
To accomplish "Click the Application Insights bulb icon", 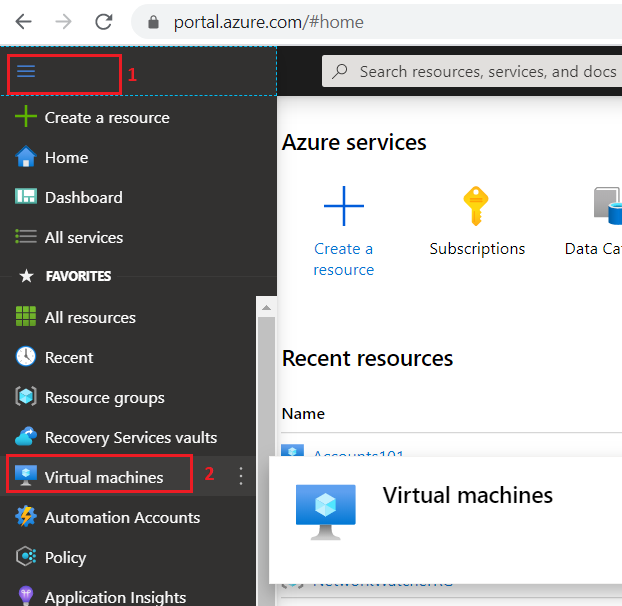I will point(26,596).
